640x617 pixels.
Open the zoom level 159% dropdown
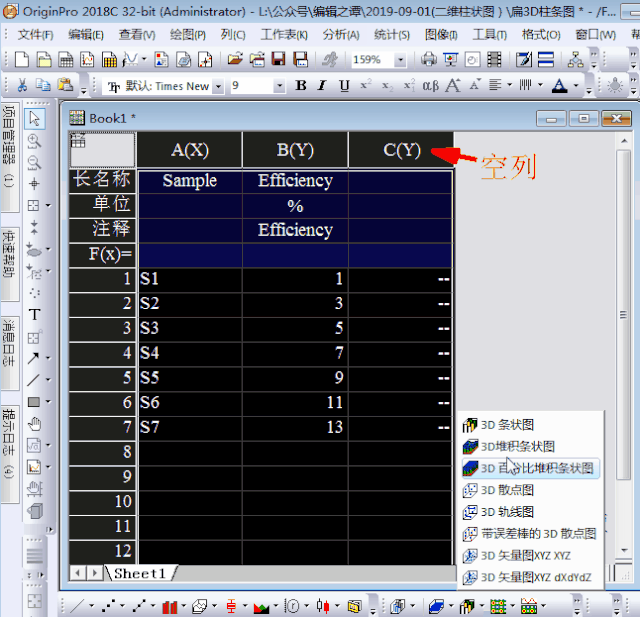[x=400, y=60]
